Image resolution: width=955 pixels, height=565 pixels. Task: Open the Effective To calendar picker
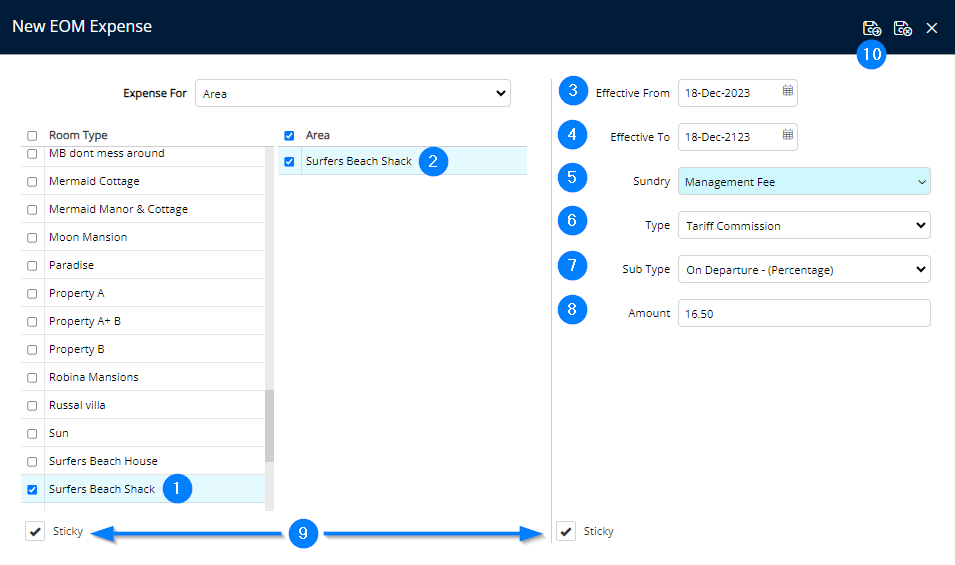tap(788, 136)
